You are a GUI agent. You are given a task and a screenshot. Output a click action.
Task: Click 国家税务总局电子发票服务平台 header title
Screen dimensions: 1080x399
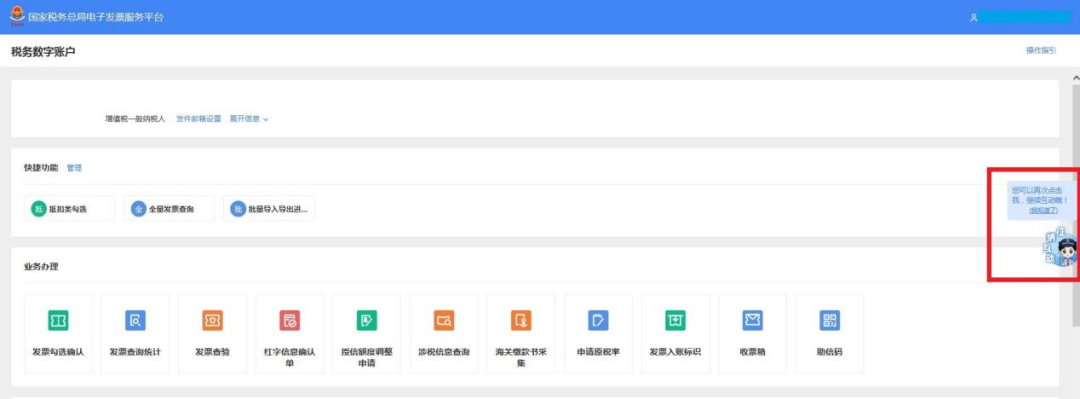pyautogui.click(x=96, y=17)
